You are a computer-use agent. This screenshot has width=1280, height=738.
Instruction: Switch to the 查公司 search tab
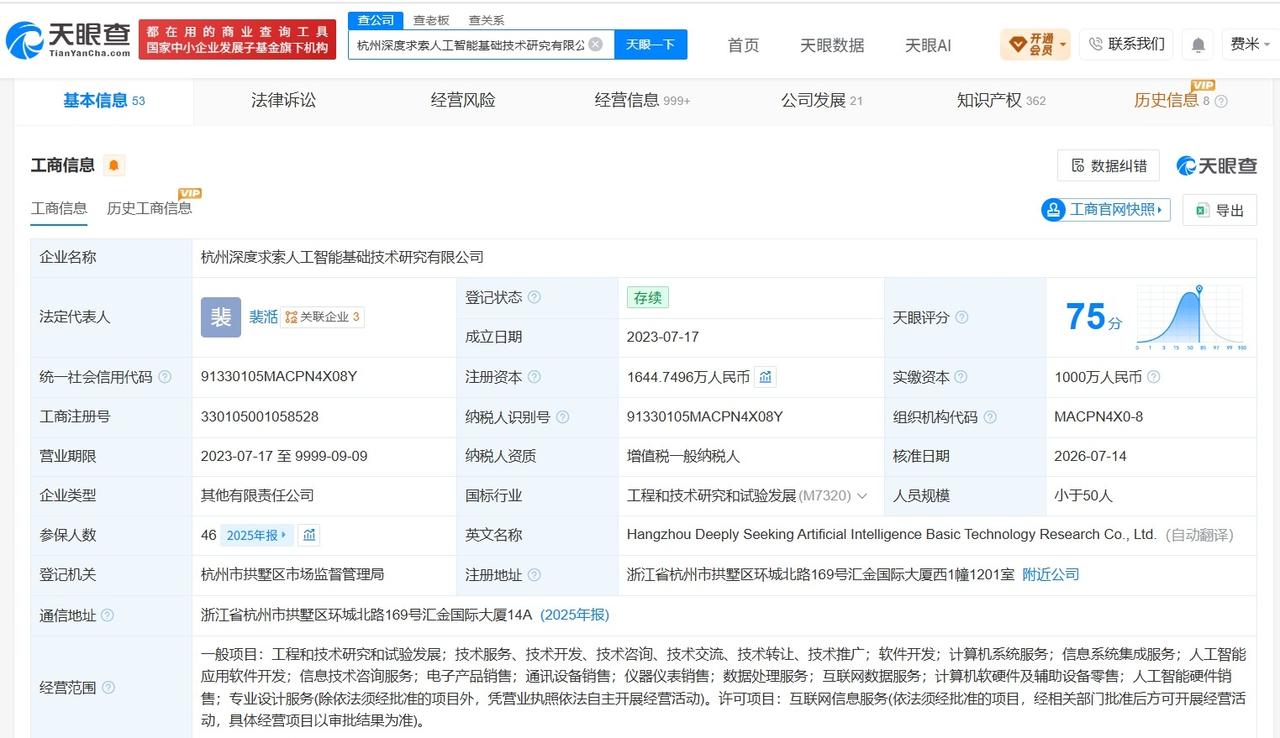point(375,20)
